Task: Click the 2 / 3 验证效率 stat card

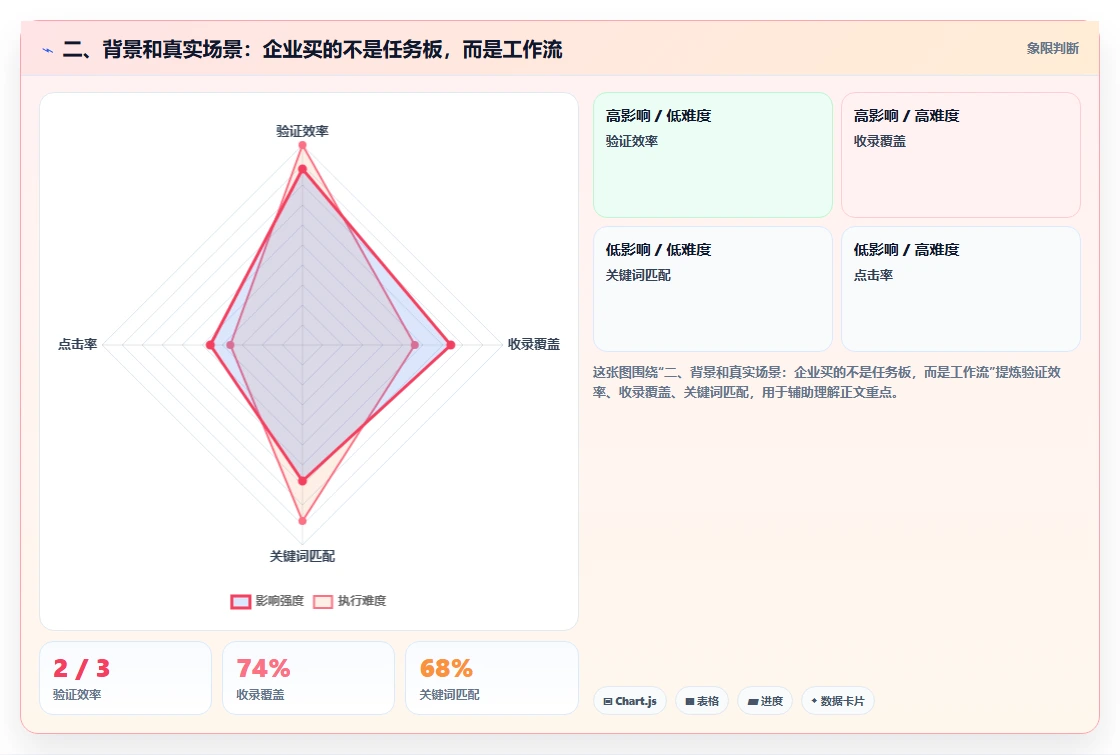Action: 125,678
